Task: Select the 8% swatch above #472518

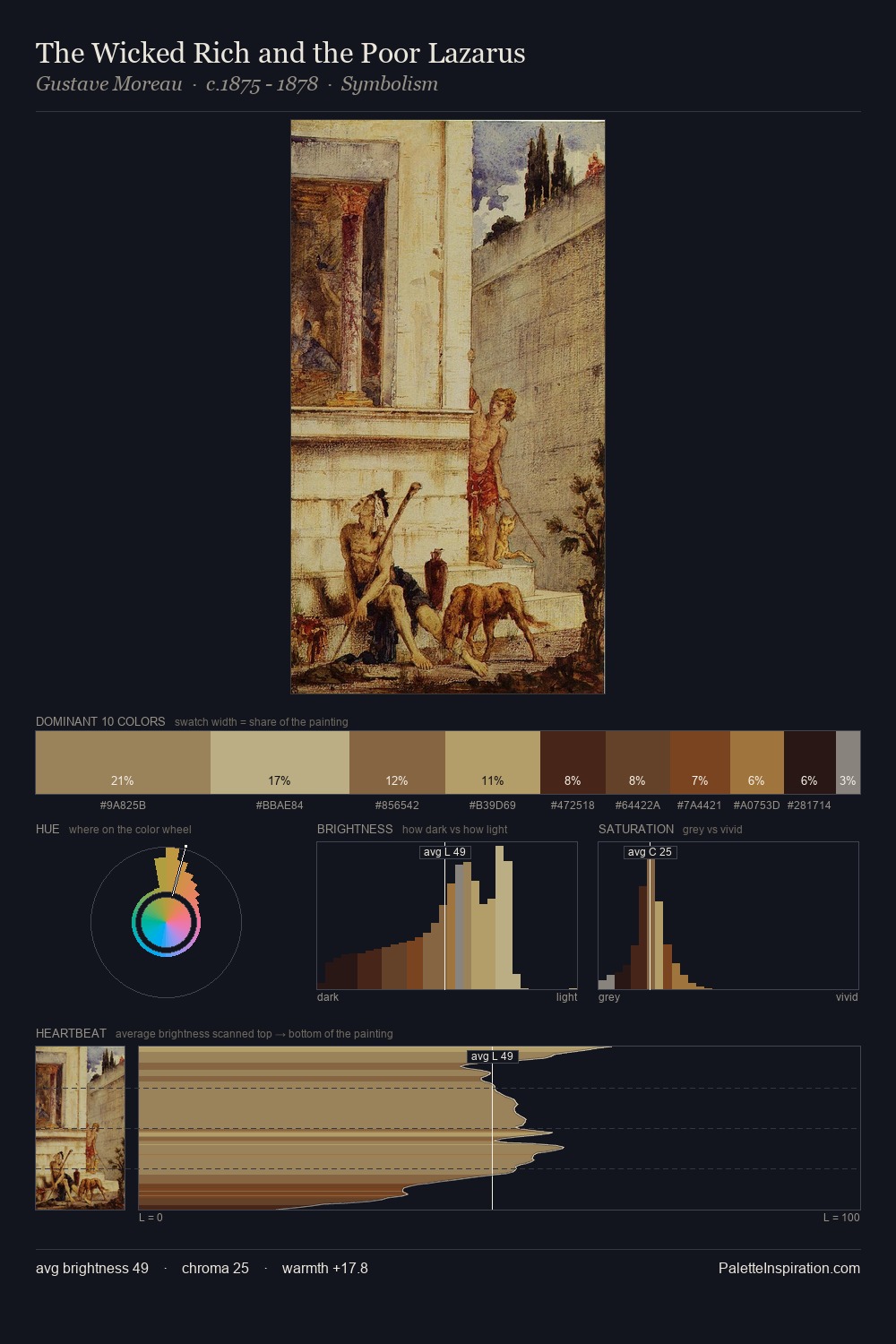Action: click(x=573, y=762)
